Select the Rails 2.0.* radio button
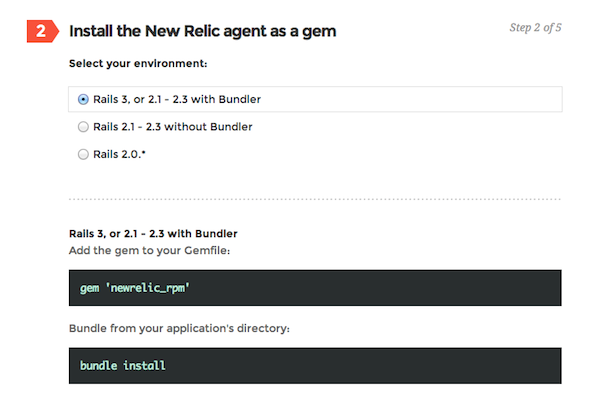Viewport: 600px width, 410px height. (83, 154)
